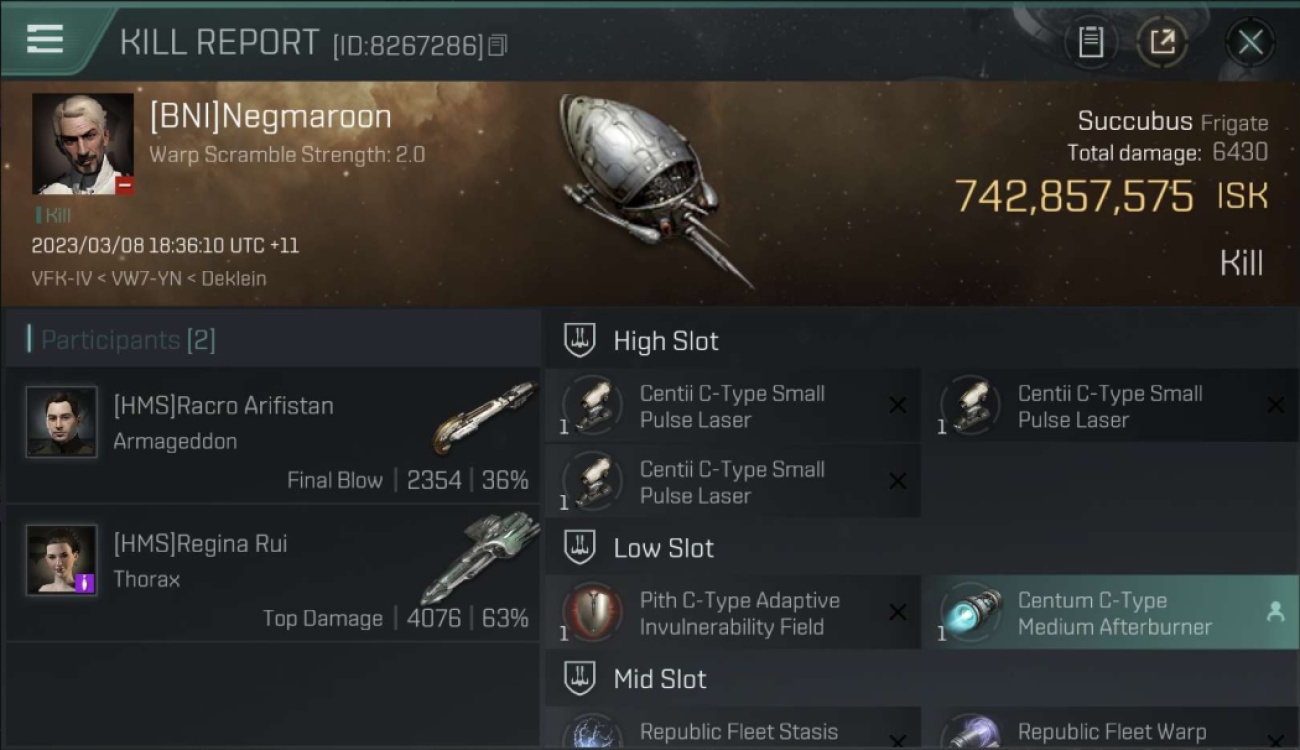The image size is (1300, 750).
Task: Select Regina Rui's portrait
Action: [62, 560]
